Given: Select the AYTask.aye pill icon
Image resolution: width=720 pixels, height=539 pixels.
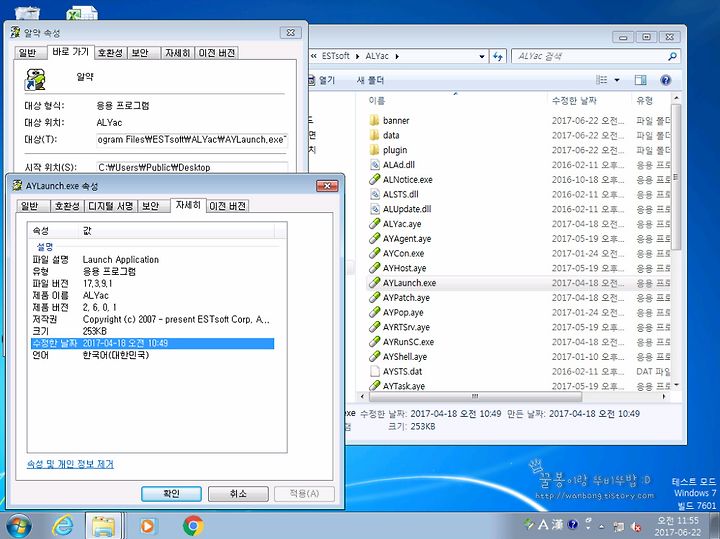Looking at the screenshot, I should [x=375, y=386].
